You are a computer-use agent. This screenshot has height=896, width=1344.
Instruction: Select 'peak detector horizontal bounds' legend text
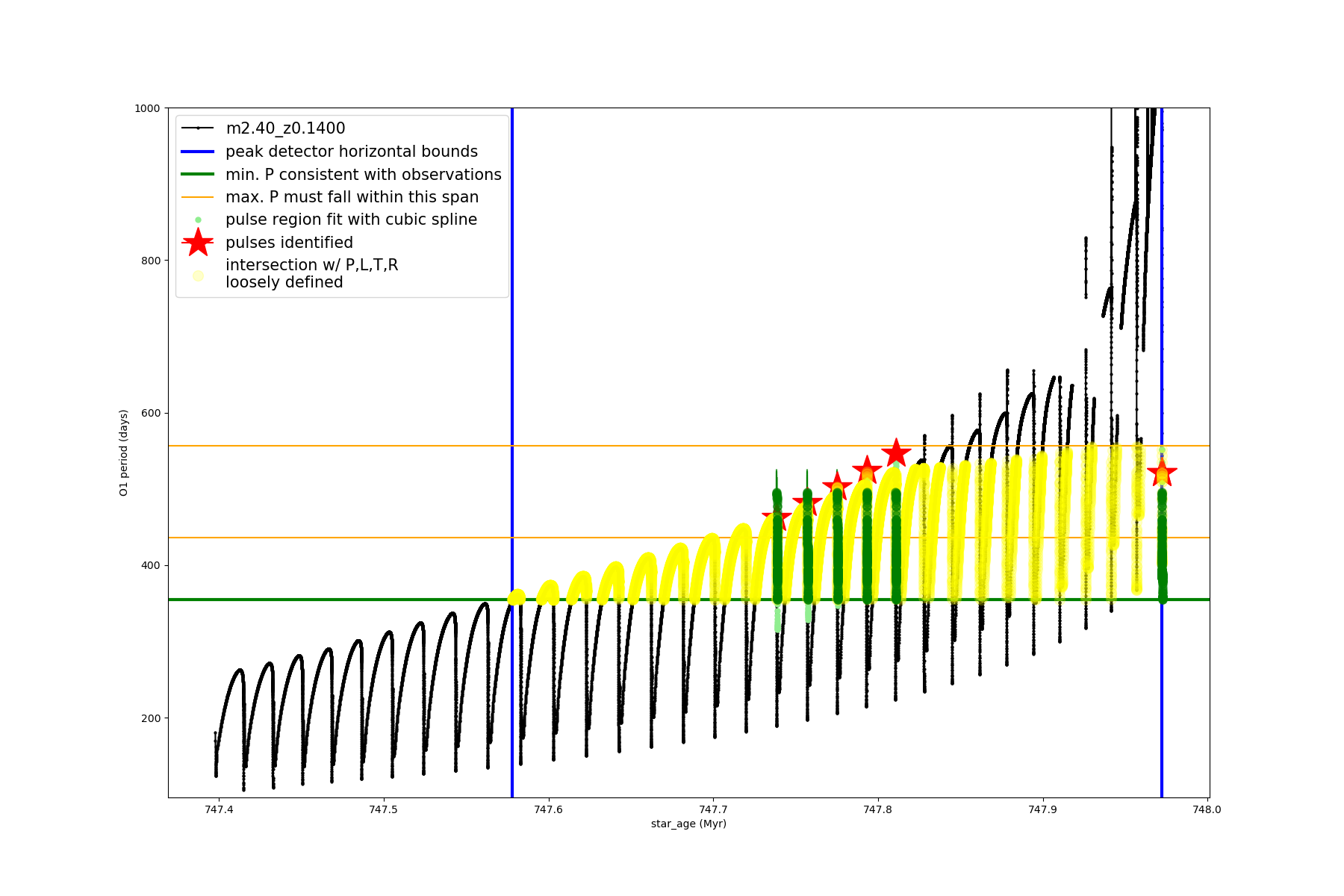click(351, 152)
